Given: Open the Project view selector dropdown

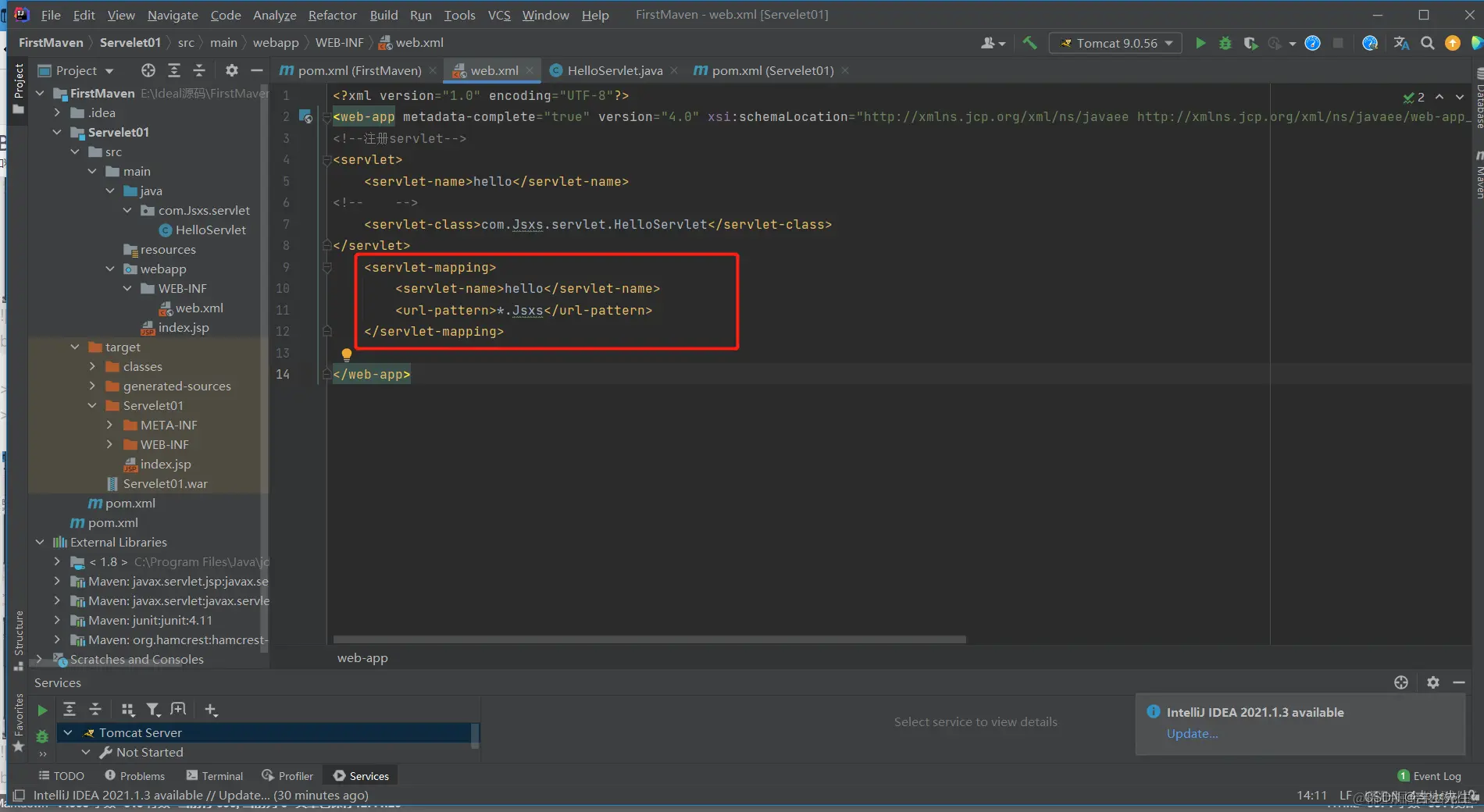Looking at the screenshot, I should click(77, 70).
